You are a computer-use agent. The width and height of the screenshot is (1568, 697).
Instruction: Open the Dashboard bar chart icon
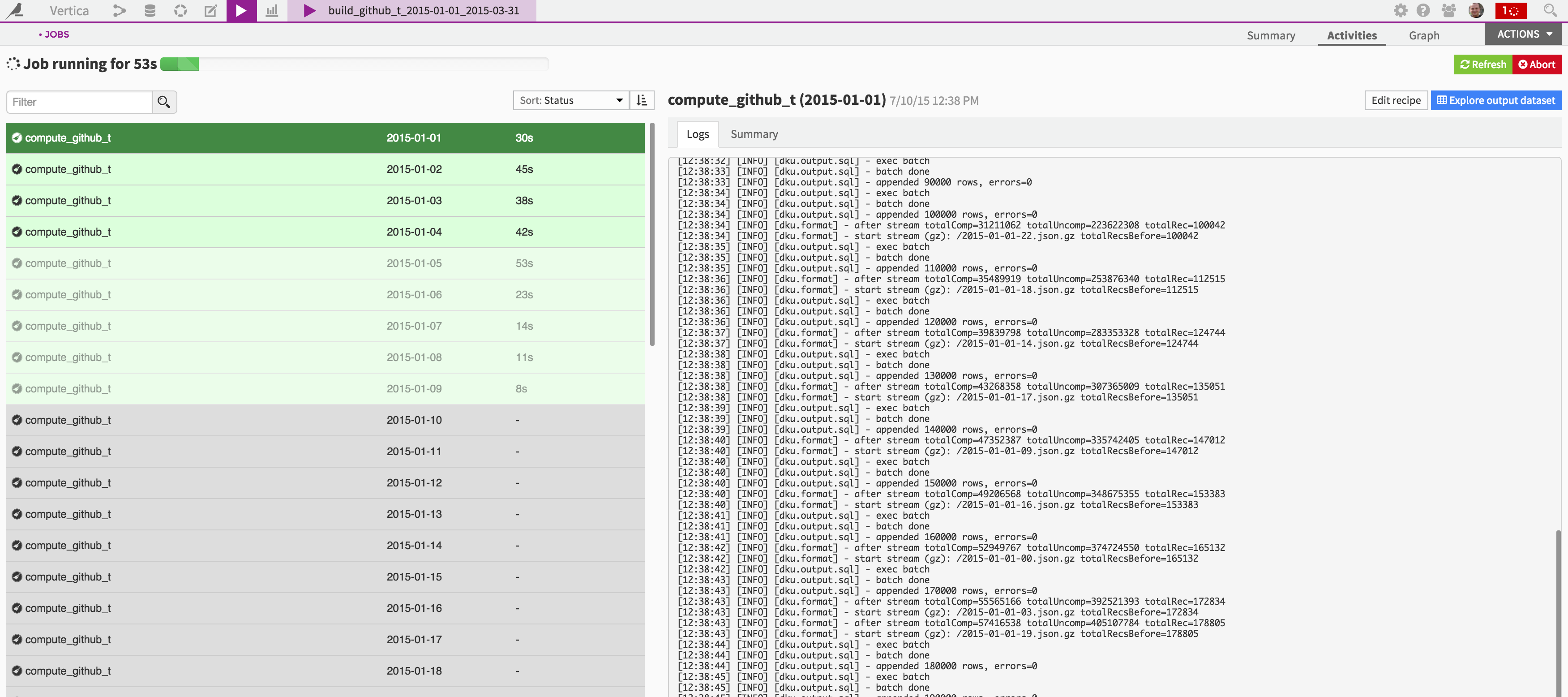pyautogui.click(x=271, y=10)
